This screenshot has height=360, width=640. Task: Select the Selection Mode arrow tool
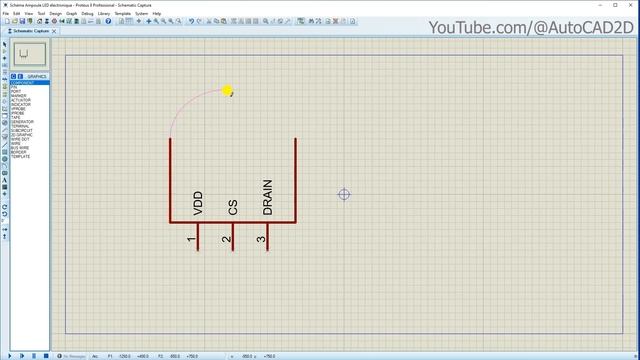tap(4, 44)
